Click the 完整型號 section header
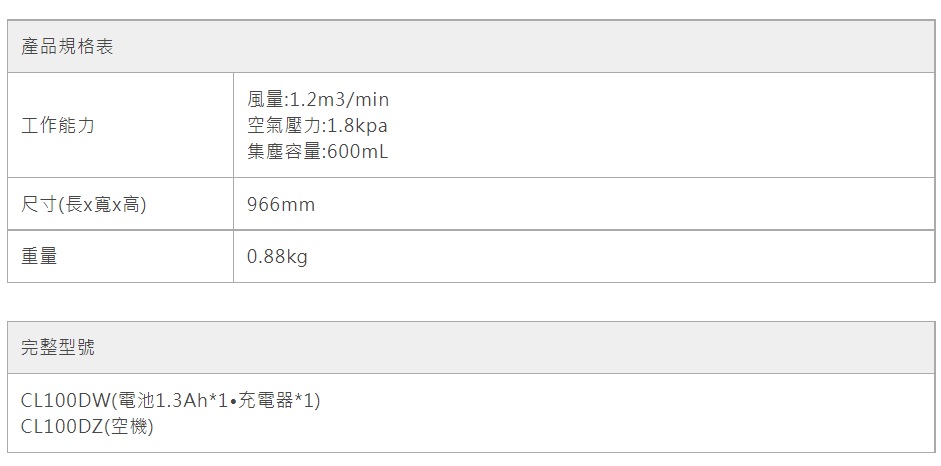This screenshot has width=941, height=466. point(58,347)
